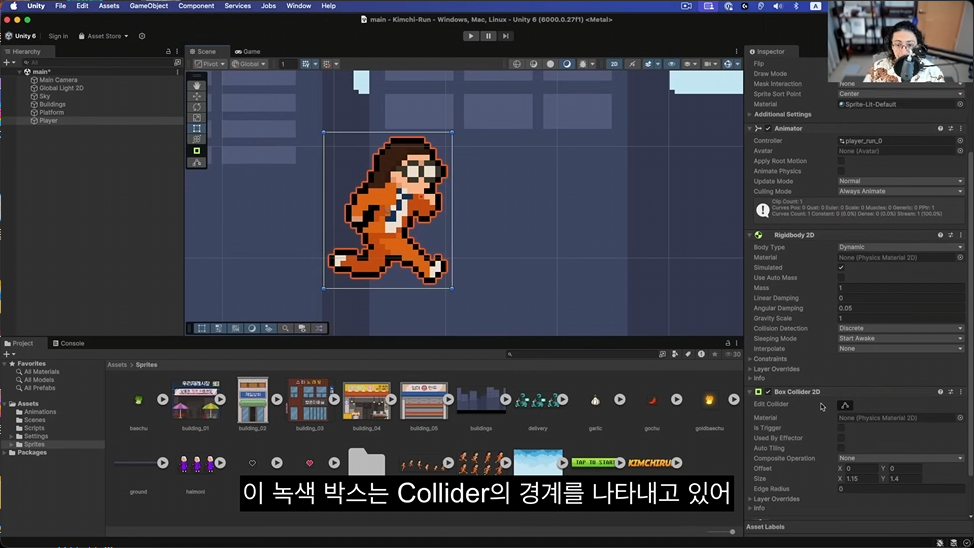Viewport: 974px width, 548px height.
Task: Open the Component menu
Action: tap(196, 6)
